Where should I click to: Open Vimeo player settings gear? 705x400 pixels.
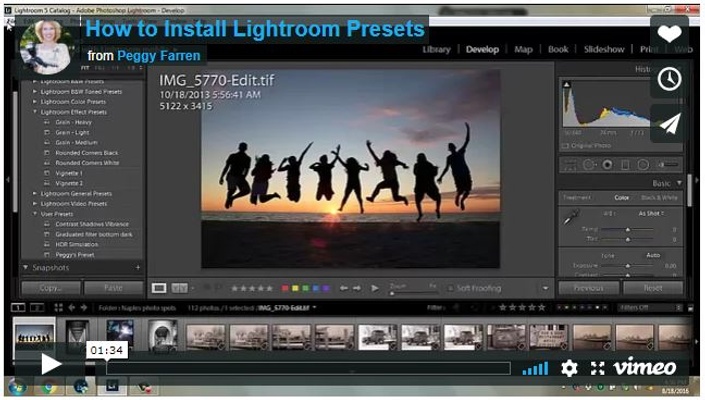569,369
